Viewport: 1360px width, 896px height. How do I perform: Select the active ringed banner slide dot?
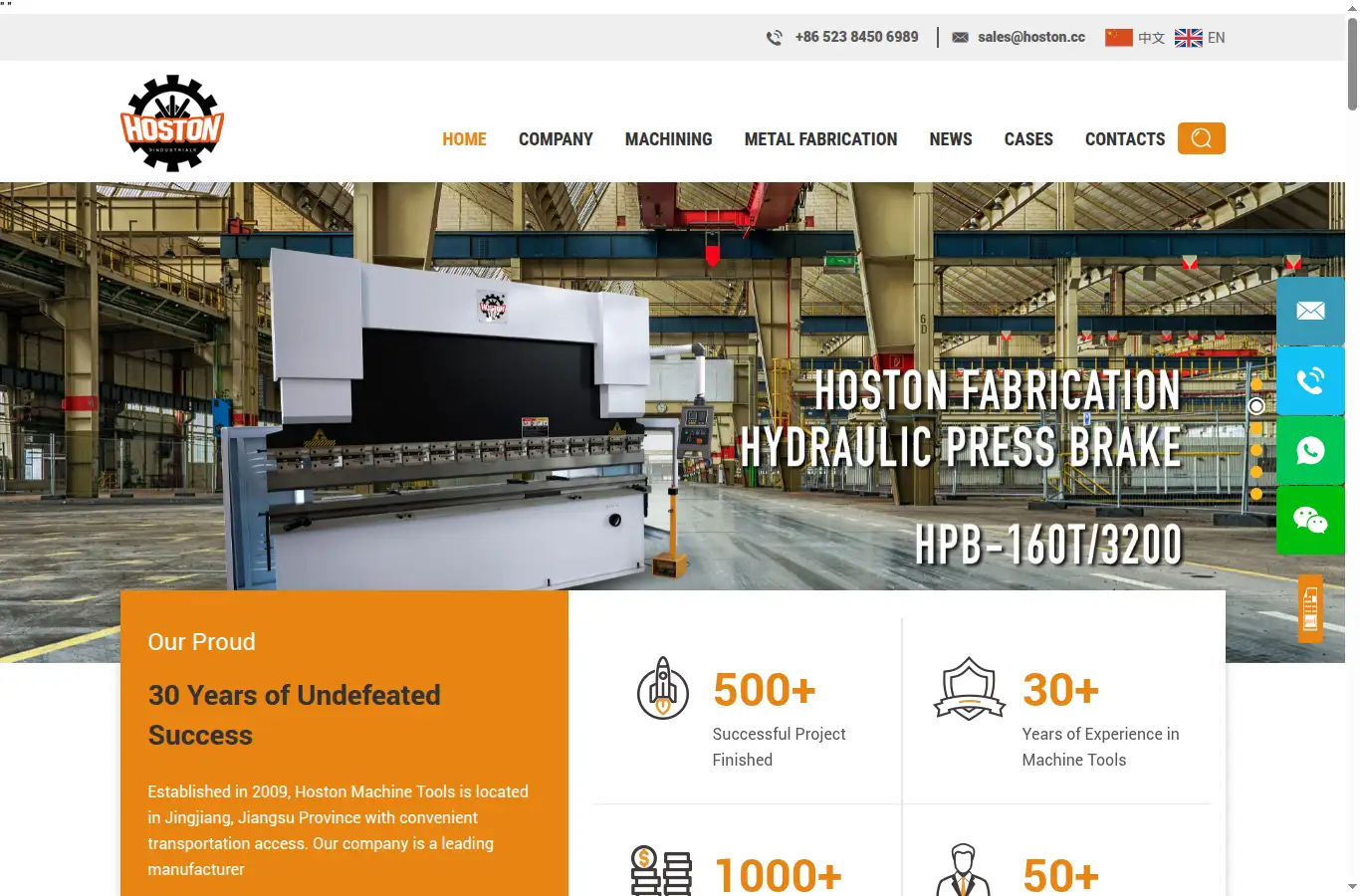pos(1256,406)
